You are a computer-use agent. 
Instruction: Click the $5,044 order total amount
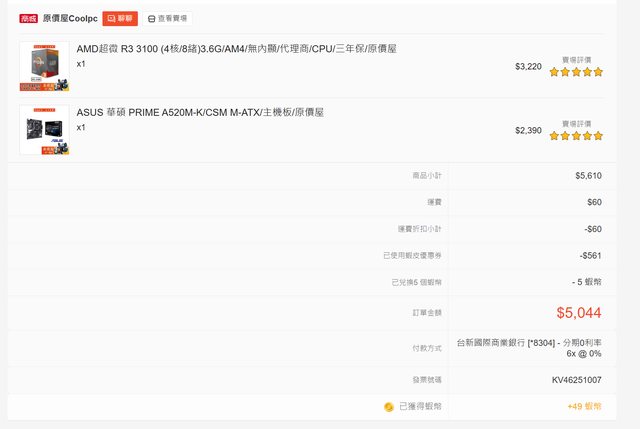(x=578, y=312)
